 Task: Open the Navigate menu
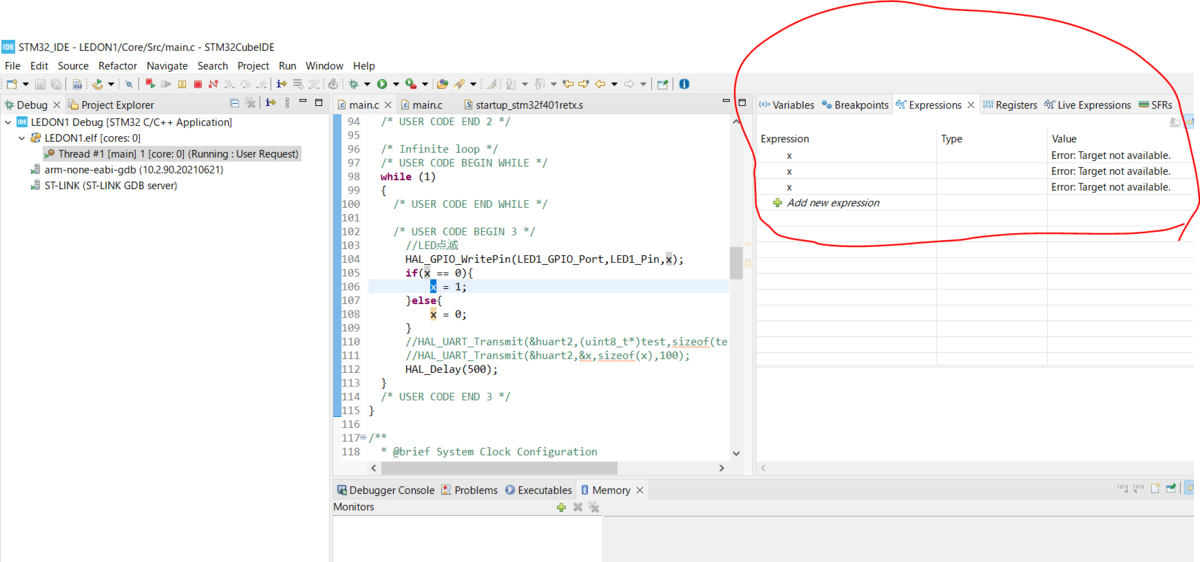(x=167, y=66)
